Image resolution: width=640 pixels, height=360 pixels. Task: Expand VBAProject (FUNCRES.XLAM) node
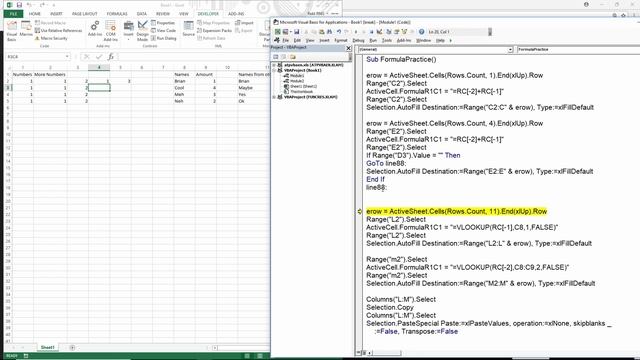coord(274,97)
